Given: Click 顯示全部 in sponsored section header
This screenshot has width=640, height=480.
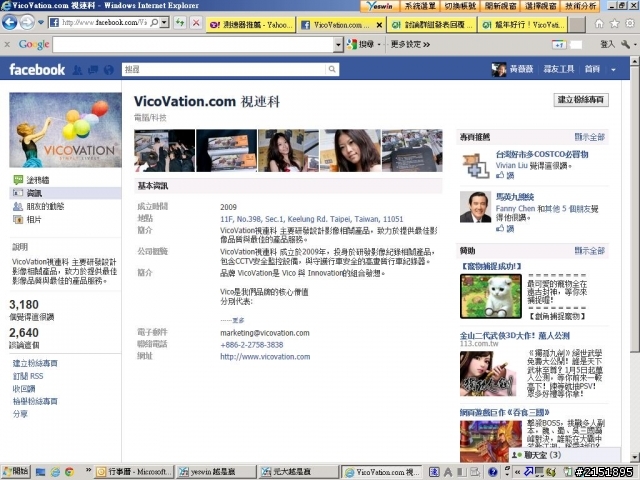Looking at the screenshot, I should [589, 250].
